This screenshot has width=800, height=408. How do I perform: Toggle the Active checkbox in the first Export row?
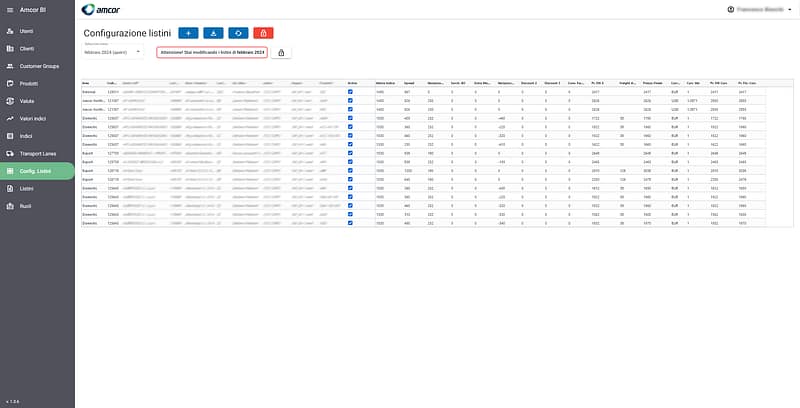click(x=350, y=153)
